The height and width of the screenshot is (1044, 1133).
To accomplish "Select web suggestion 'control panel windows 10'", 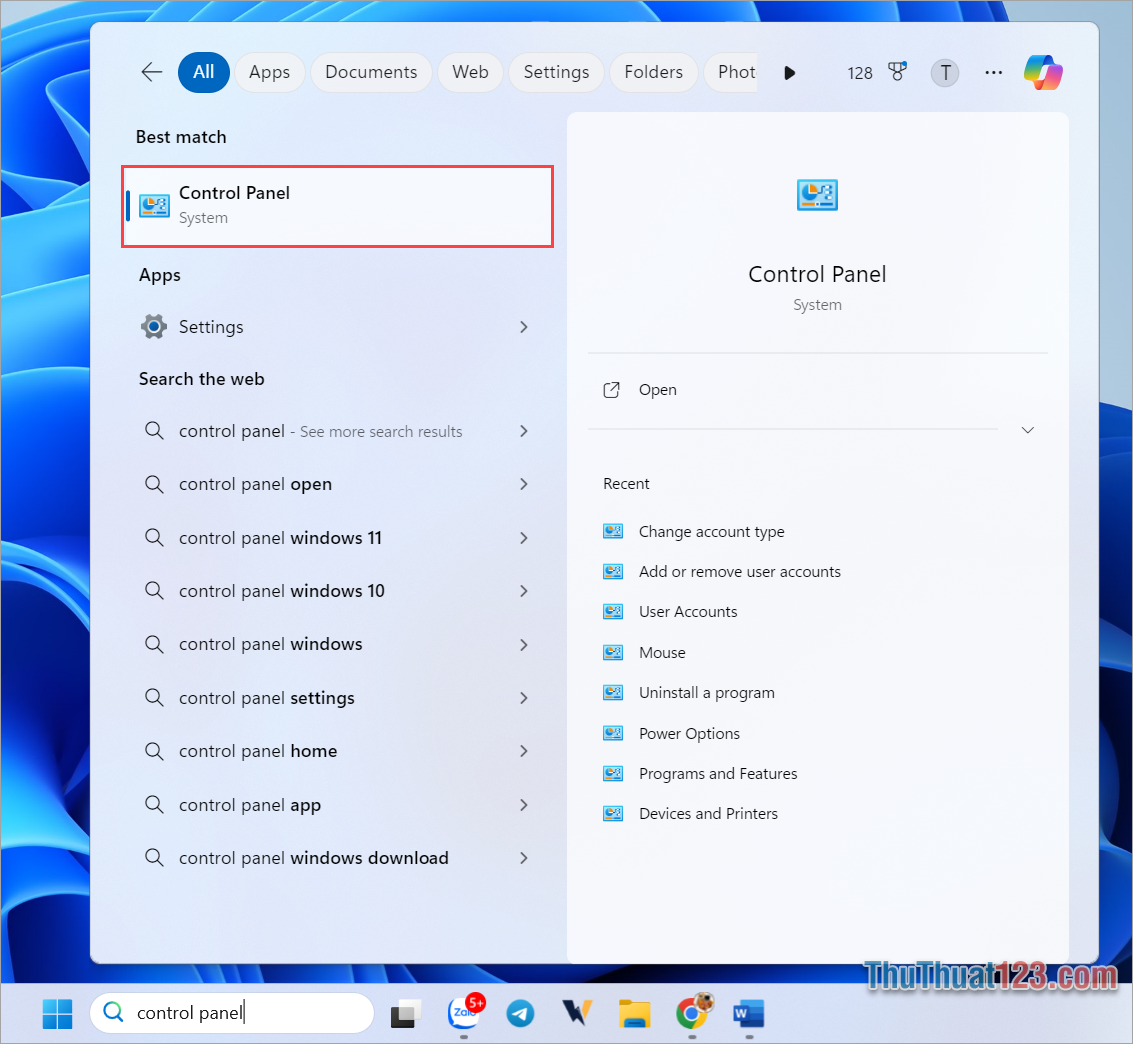I will point(282,591).
